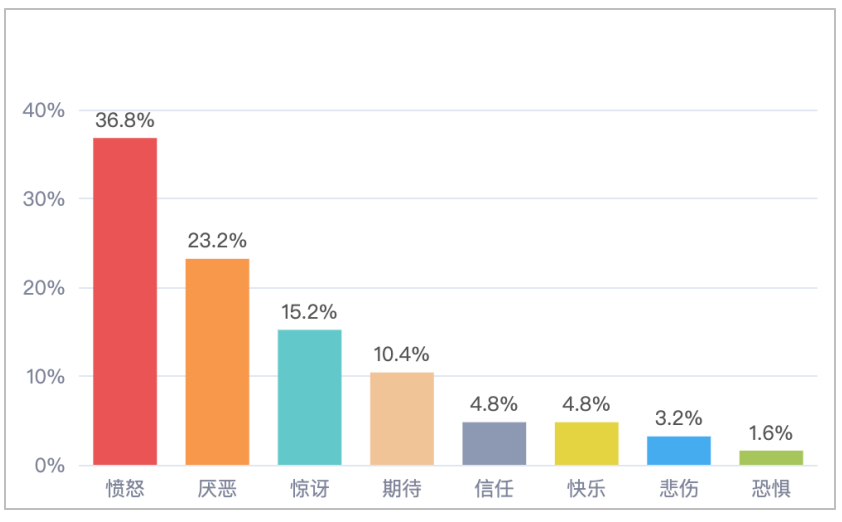
Task: Click the gray-blue 信任 bar
Action: pyautogui.click(x=494, y=443)
